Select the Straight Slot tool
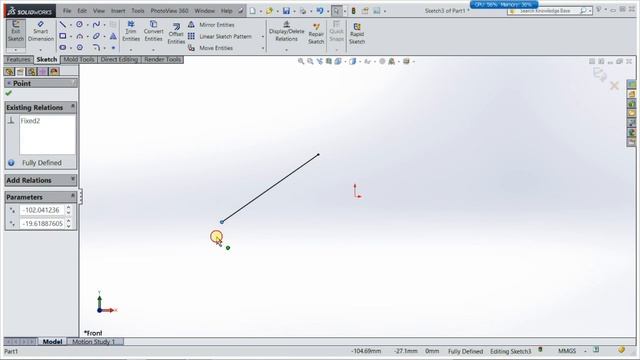 [62, 47]
